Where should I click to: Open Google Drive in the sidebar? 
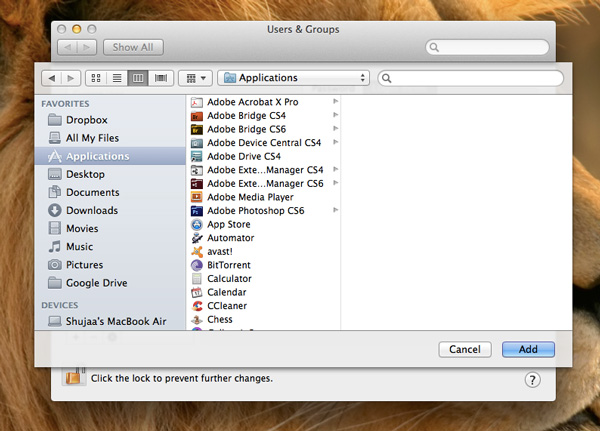(x=110, y=283)
